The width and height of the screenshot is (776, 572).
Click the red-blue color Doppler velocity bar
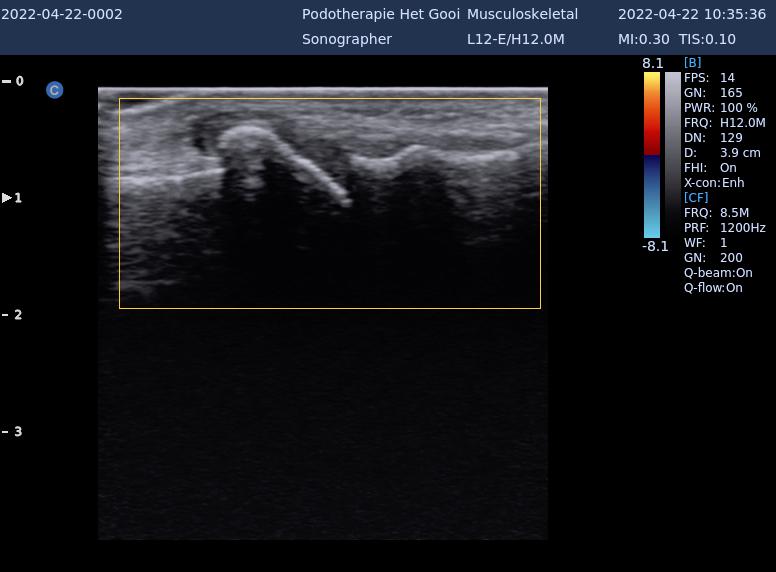click(651, 155)
